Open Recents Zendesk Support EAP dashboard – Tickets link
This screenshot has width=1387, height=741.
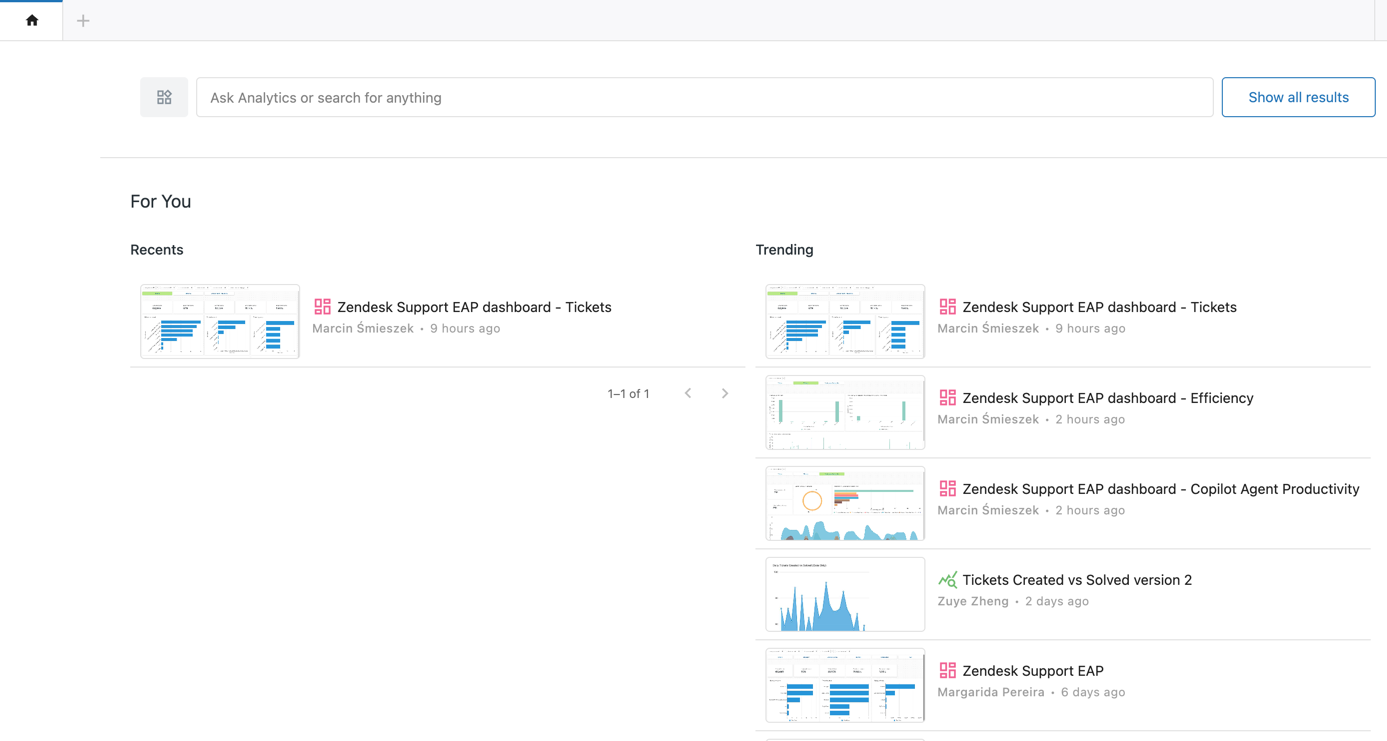(474, 307)
